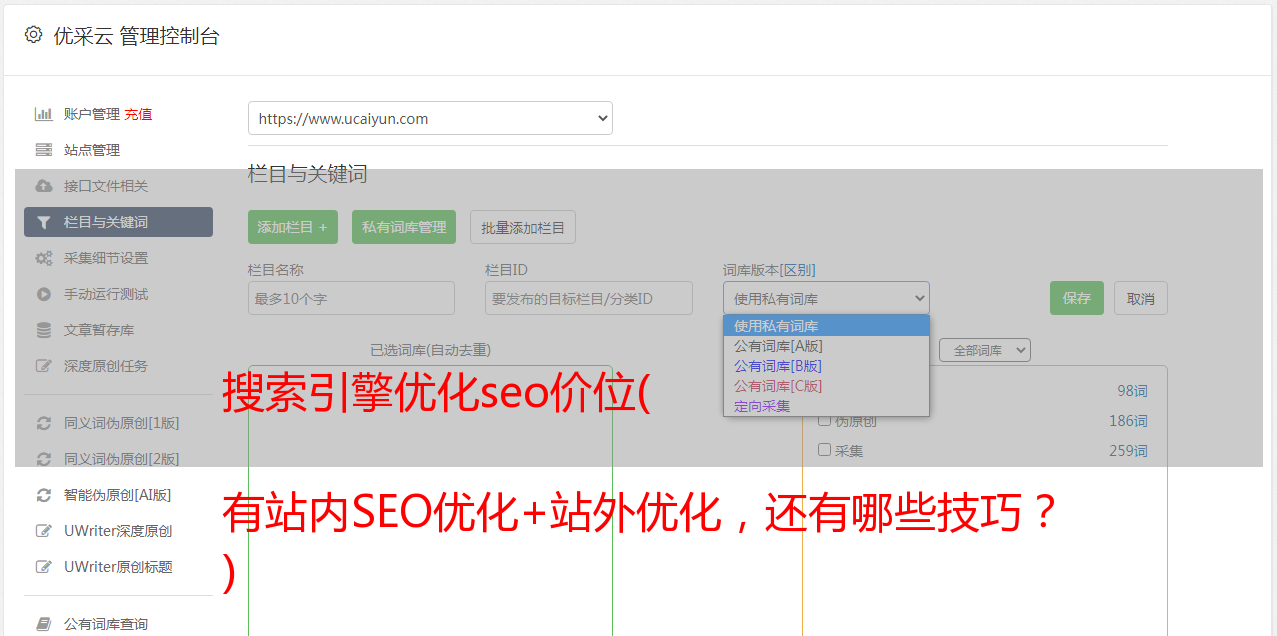Click the 批量添加栏目 button
The height and width of the screenshot is (636, 1277).
(x=523, y=227)
